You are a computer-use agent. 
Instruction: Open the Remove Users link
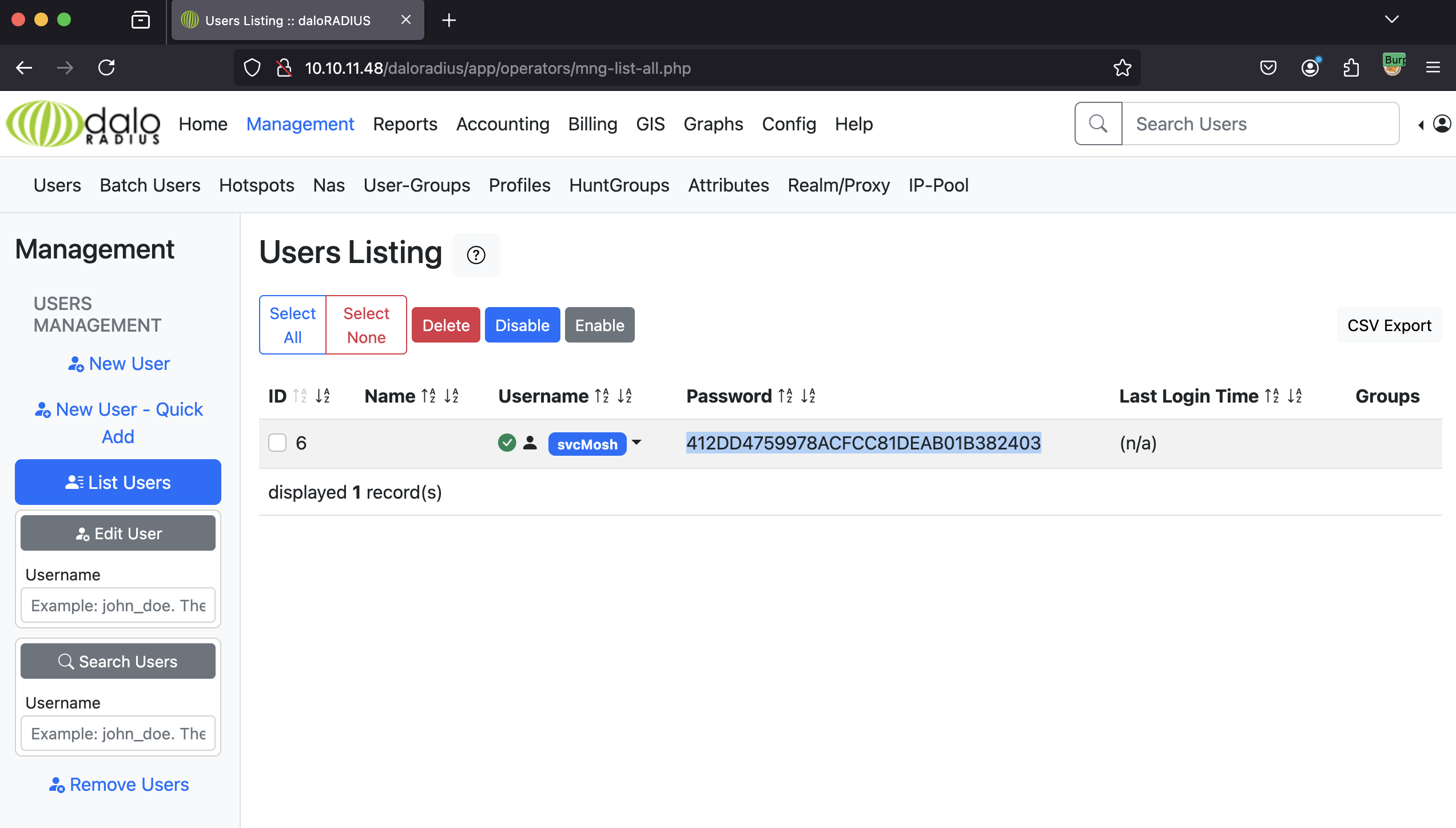[118, 785]
